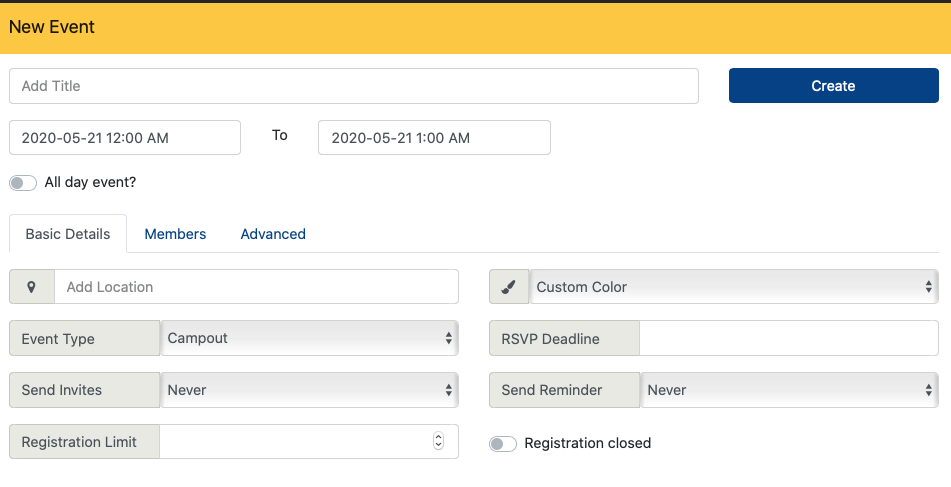Open the Event Type dropdown

pos(309,339)
